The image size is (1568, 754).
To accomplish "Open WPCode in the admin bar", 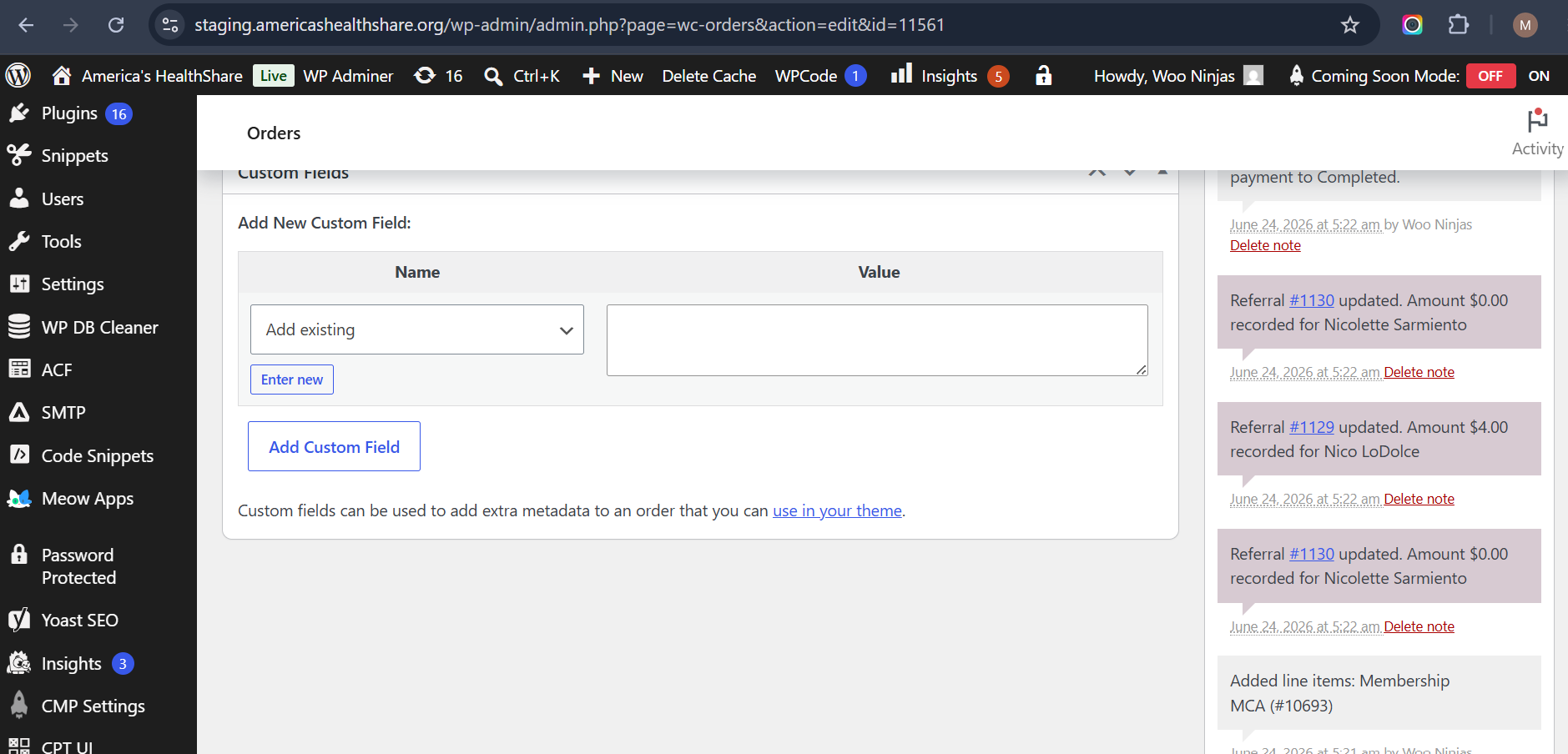I will click(820, 76).
